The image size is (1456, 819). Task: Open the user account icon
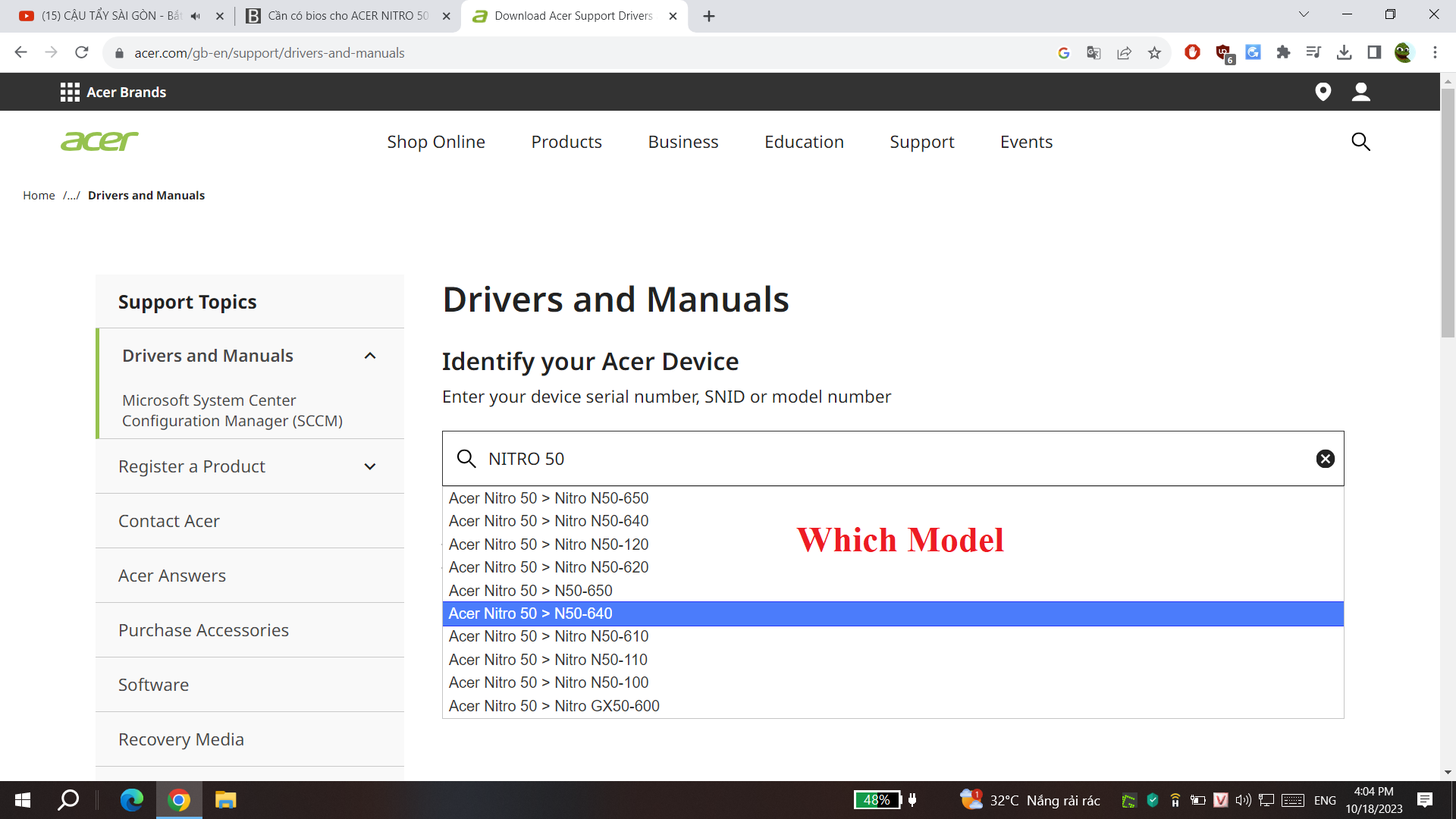point(1361,92)
